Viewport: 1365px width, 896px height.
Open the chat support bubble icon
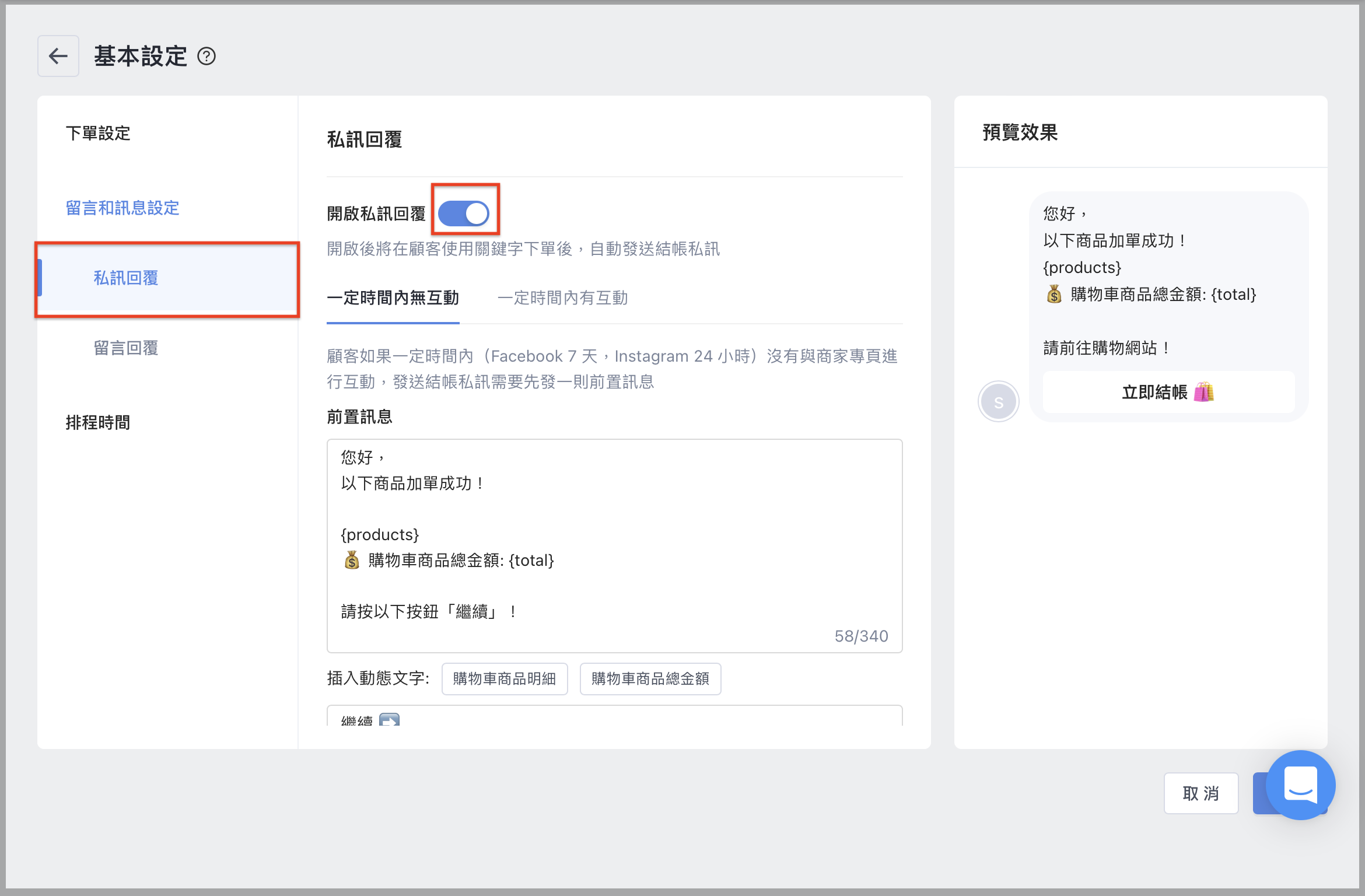pos(1300,785)
